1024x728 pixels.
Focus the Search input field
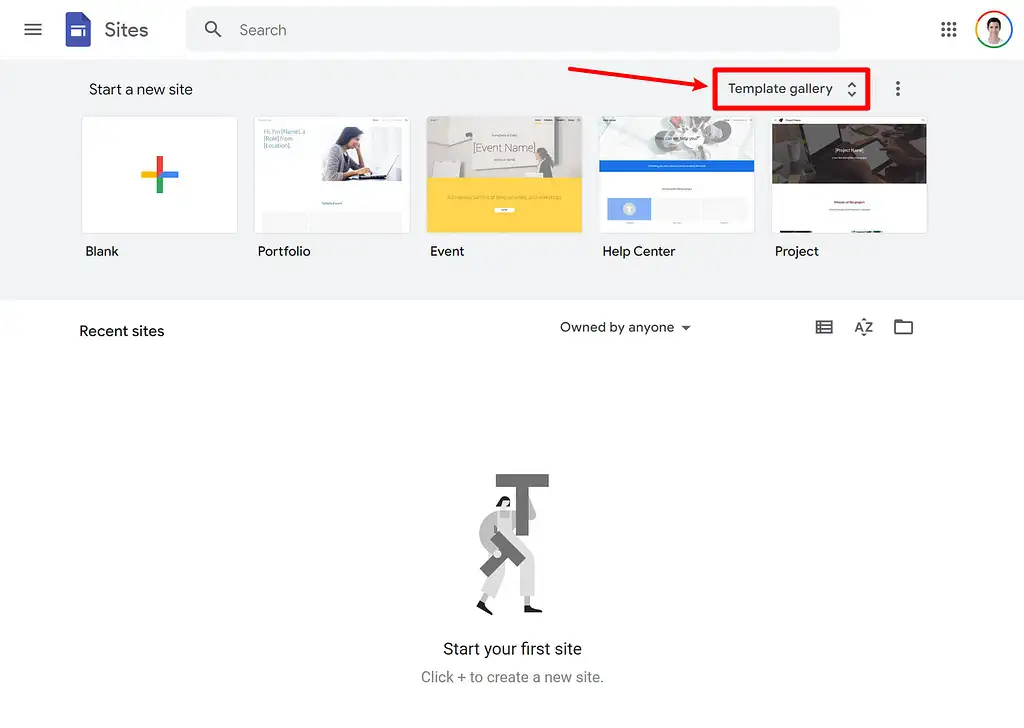pos(513,29)
